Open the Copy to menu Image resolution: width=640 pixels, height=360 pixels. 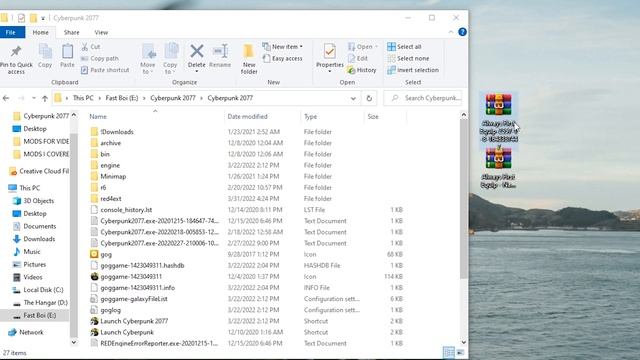tap(170, 59)
